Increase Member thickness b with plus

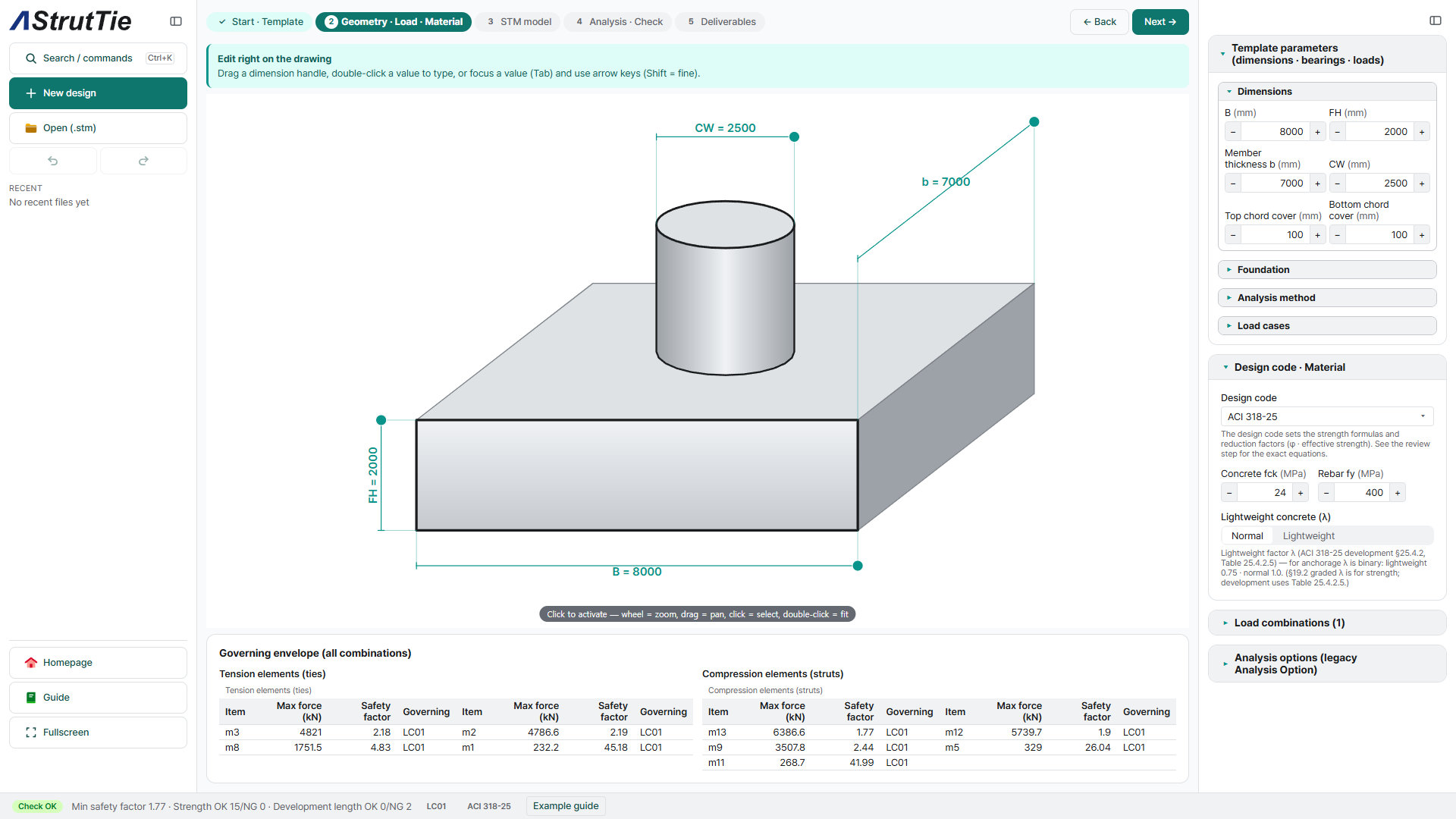click(1317, 184)
